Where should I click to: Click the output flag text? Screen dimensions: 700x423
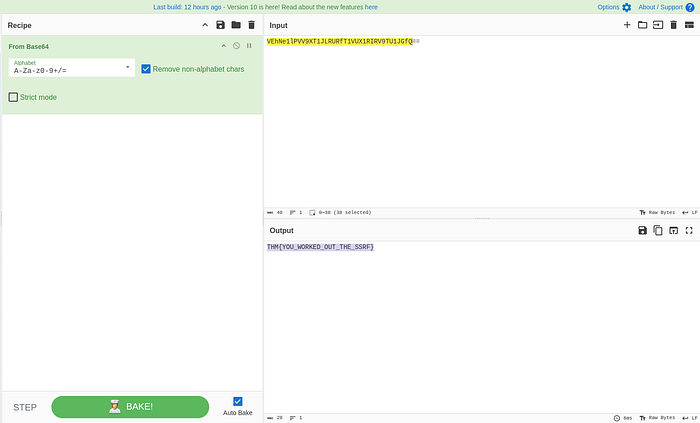[x=320, y=247]
